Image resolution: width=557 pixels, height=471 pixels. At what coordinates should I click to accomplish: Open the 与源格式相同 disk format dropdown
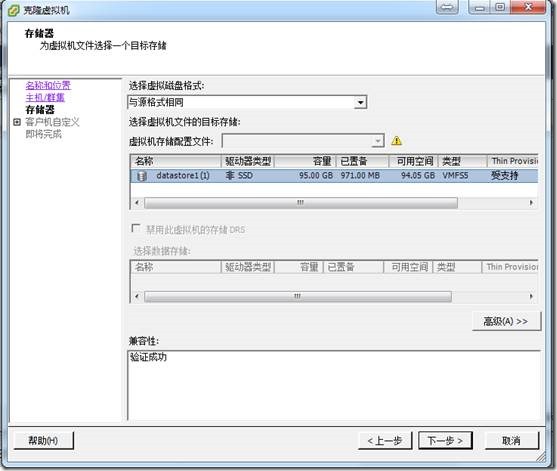[360, 103]
